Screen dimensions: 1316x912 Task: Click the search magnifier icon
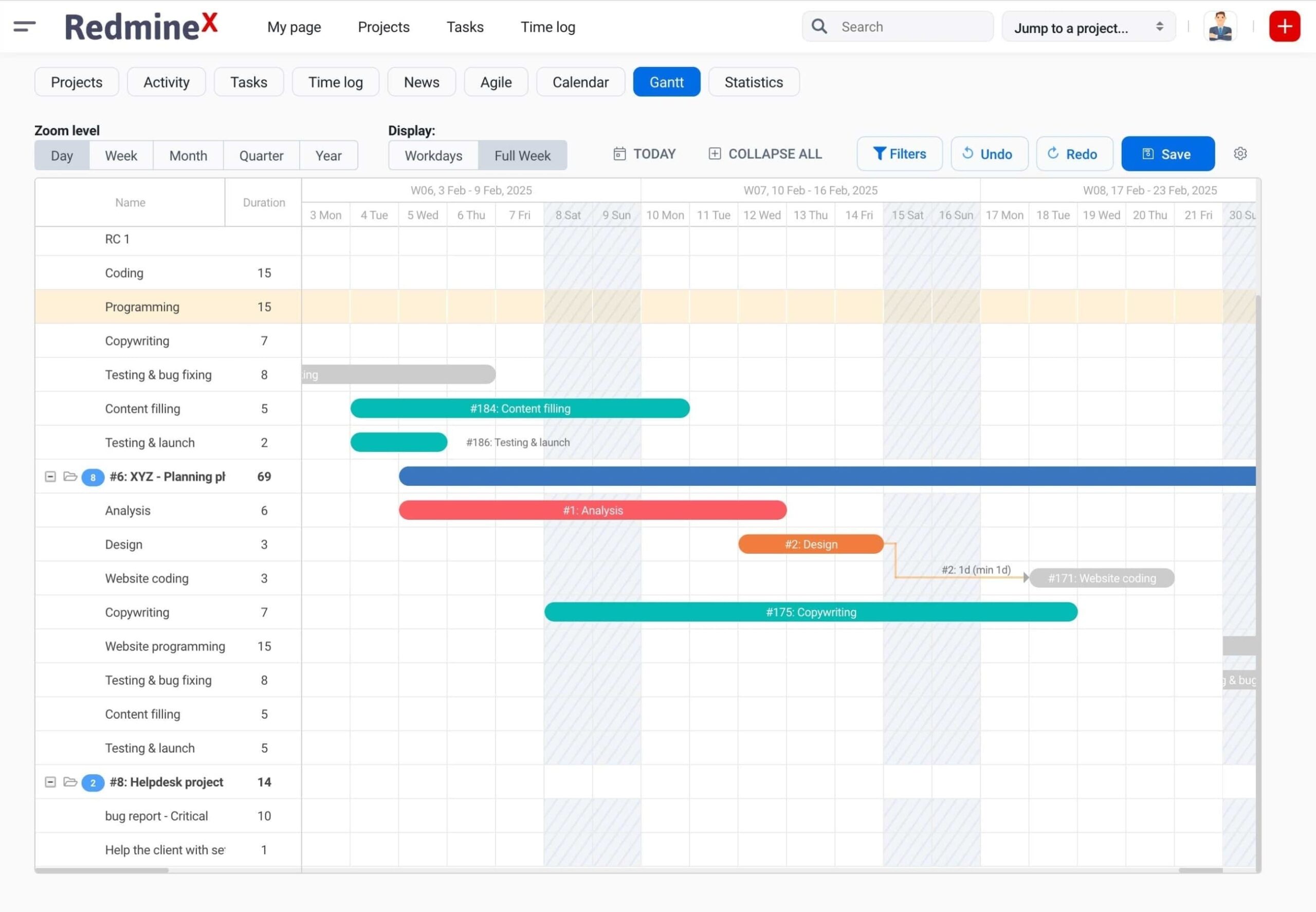pos(819,26)
